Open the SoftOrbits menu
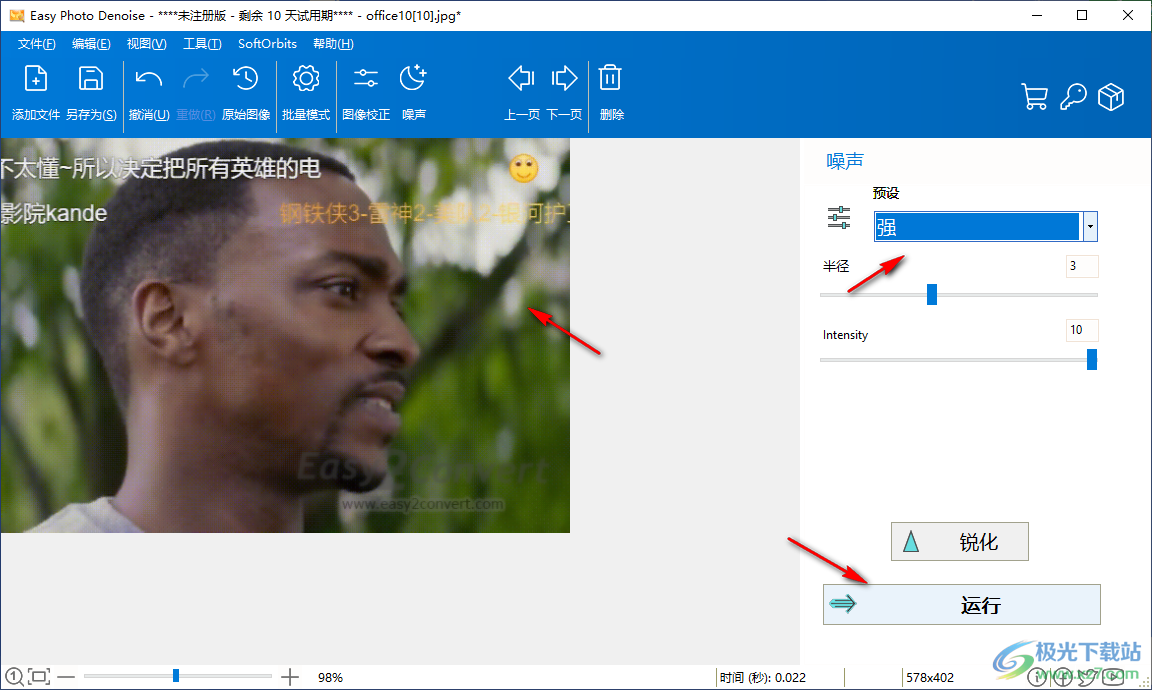The height and width of the screenshot is (690, 1152). click(267, 44)
